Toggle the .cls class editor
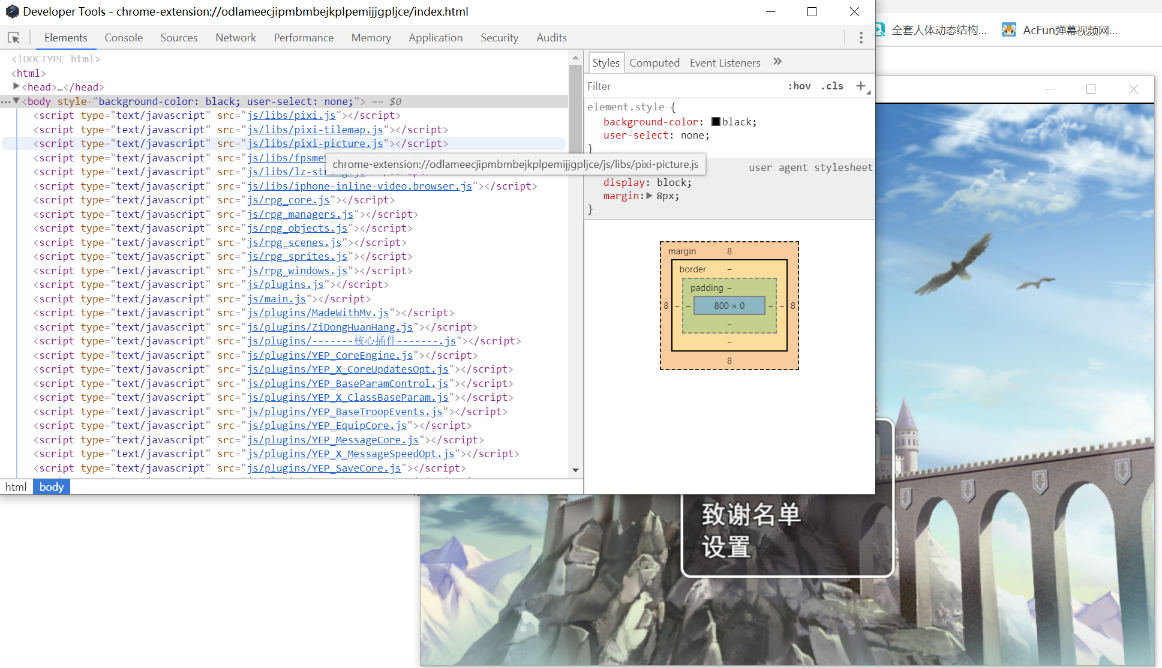The image size is (1162, 668). coord(832,86)
